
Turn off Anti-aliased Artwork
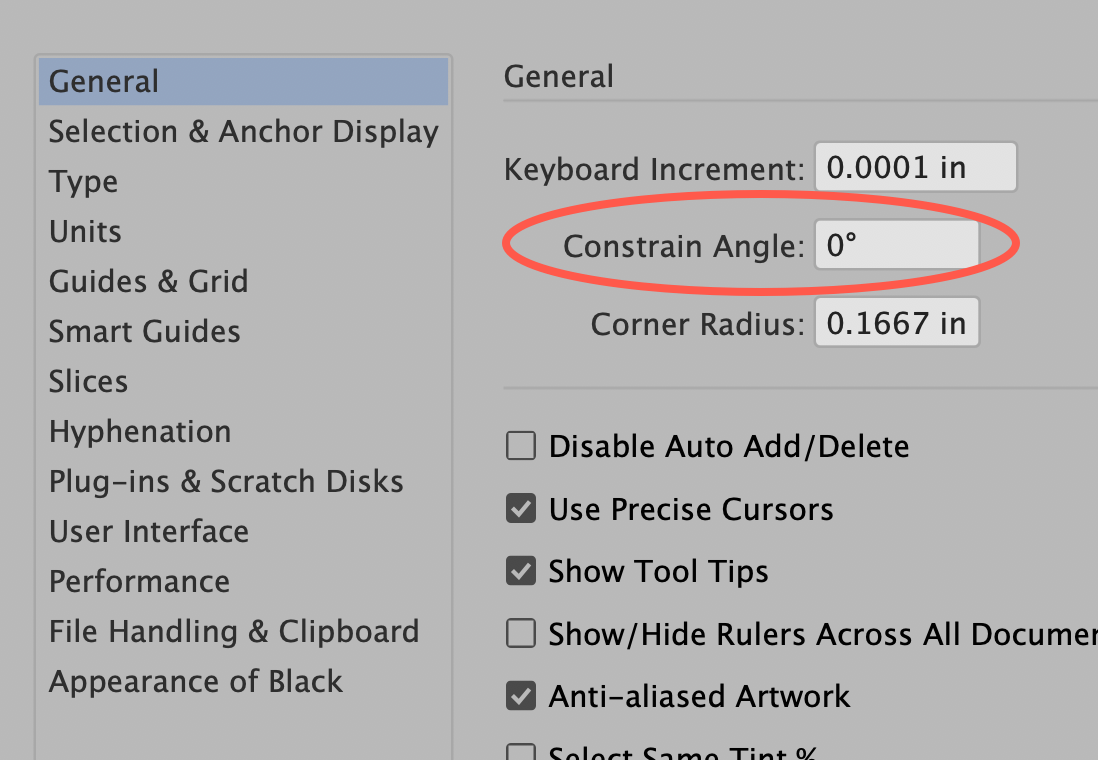pyautogui.click(x=521, y=696)
